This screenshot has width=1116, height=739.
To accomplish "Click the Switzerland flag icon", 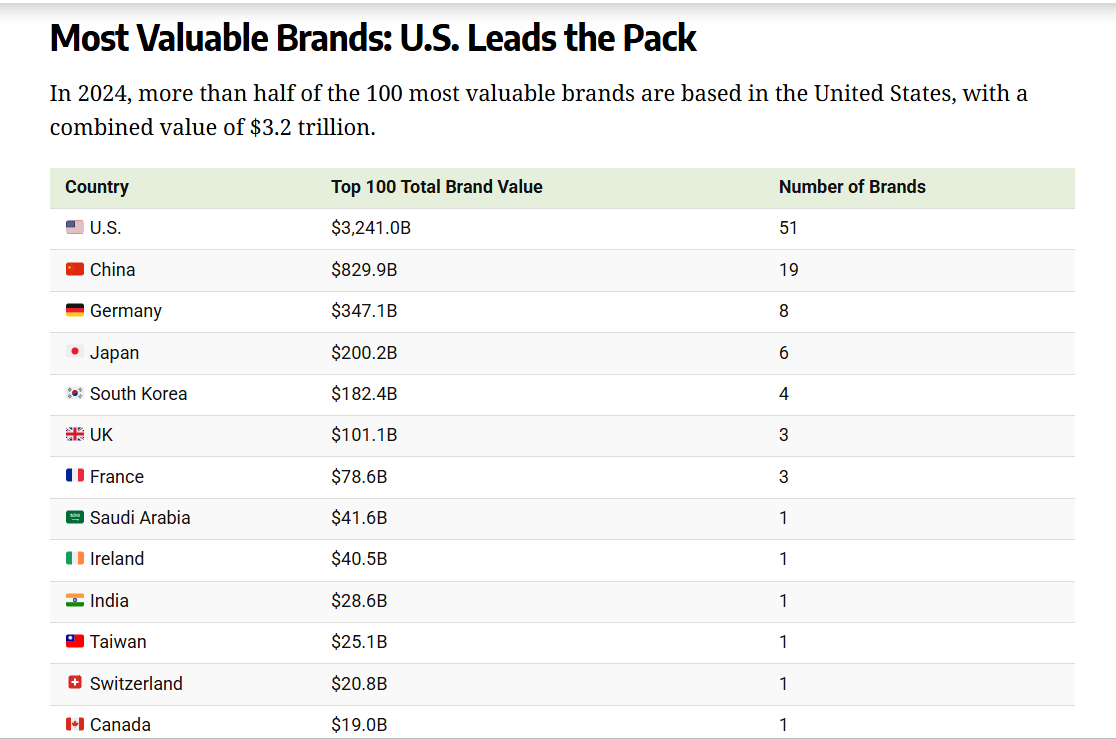I will (75, 683).
